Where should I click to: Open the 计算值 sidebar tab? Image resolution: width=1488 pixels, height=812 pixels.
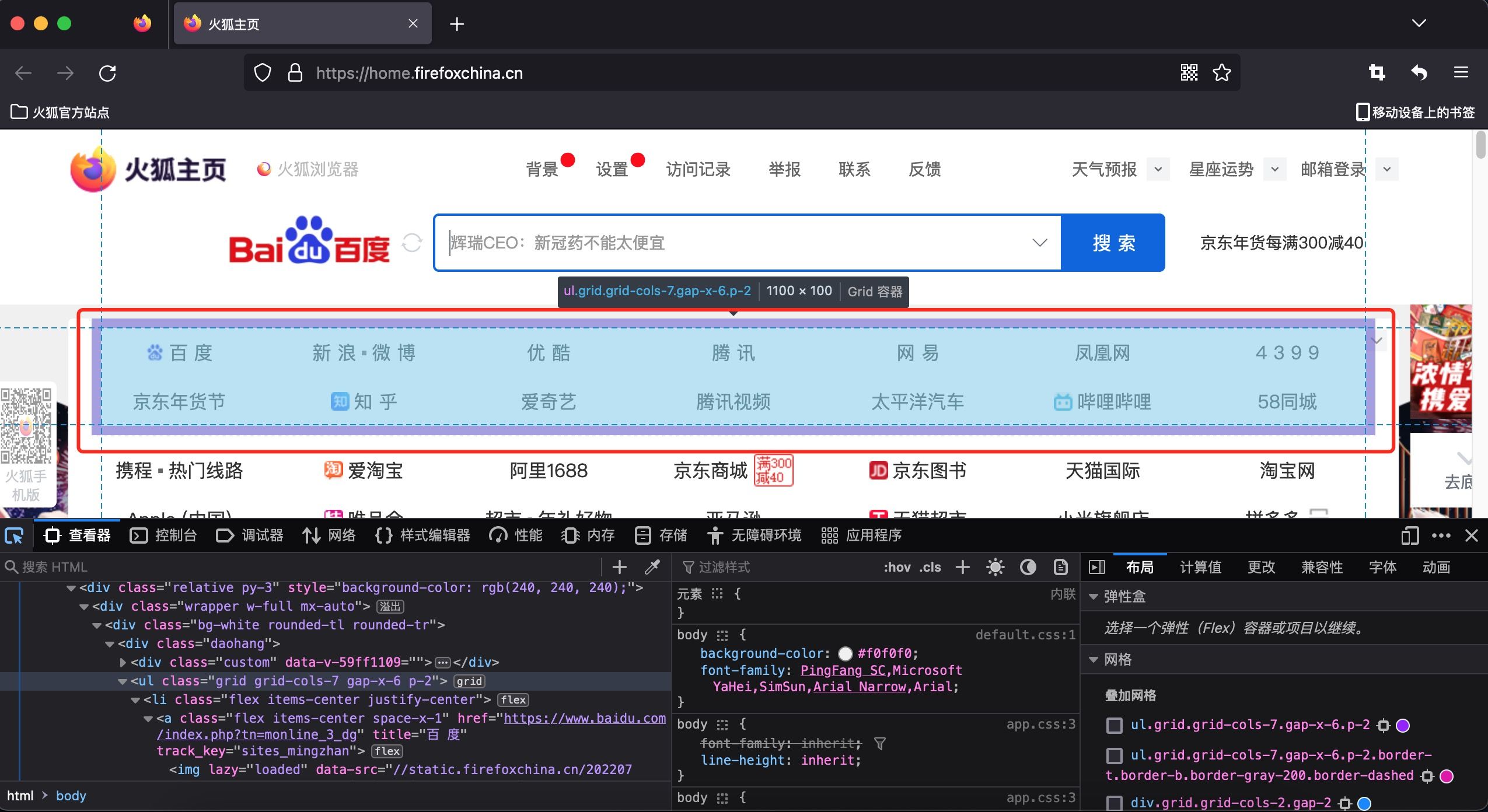click(x=1200, y=567)
